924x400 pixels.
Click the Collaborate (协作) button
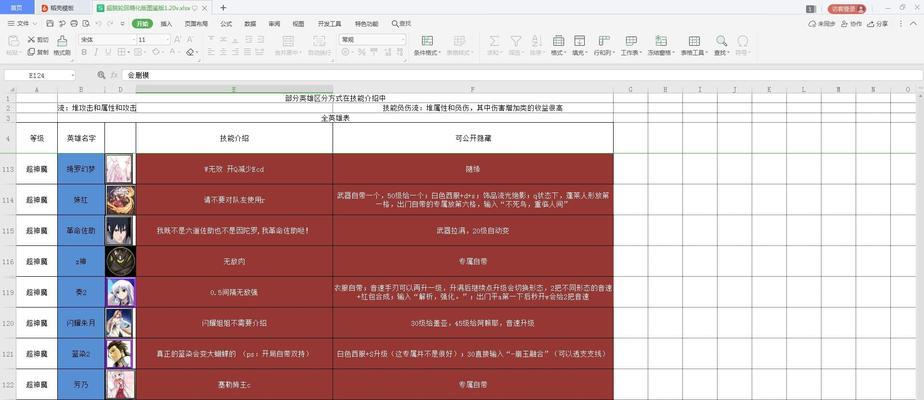coord(852,24)
